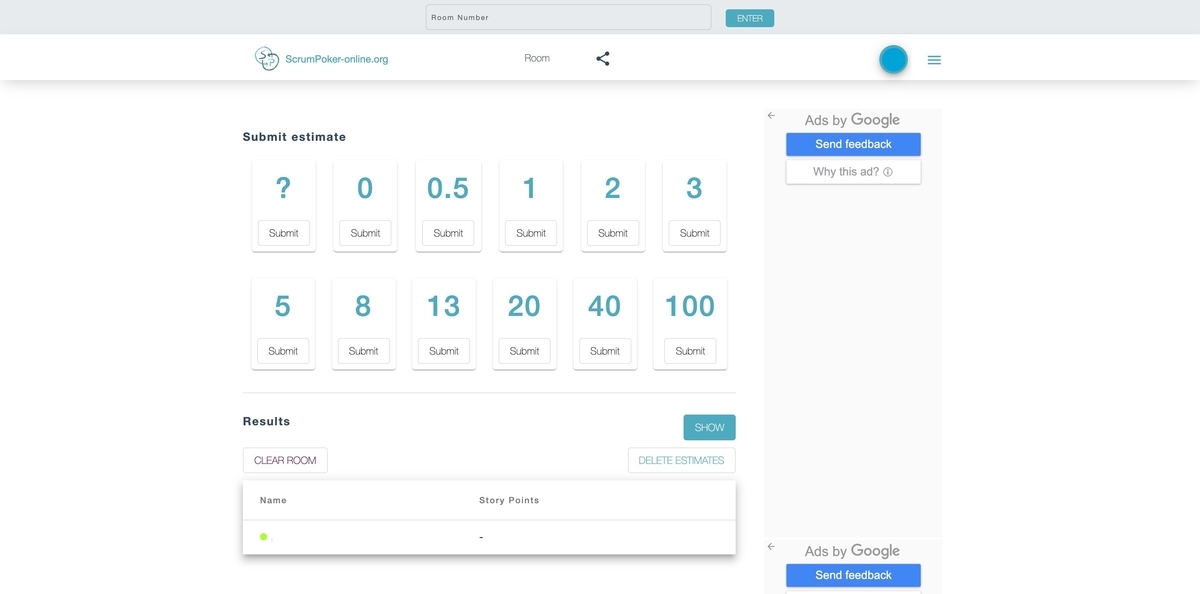
Task: Open the share icon next to Room
Action: coord(603,58)
